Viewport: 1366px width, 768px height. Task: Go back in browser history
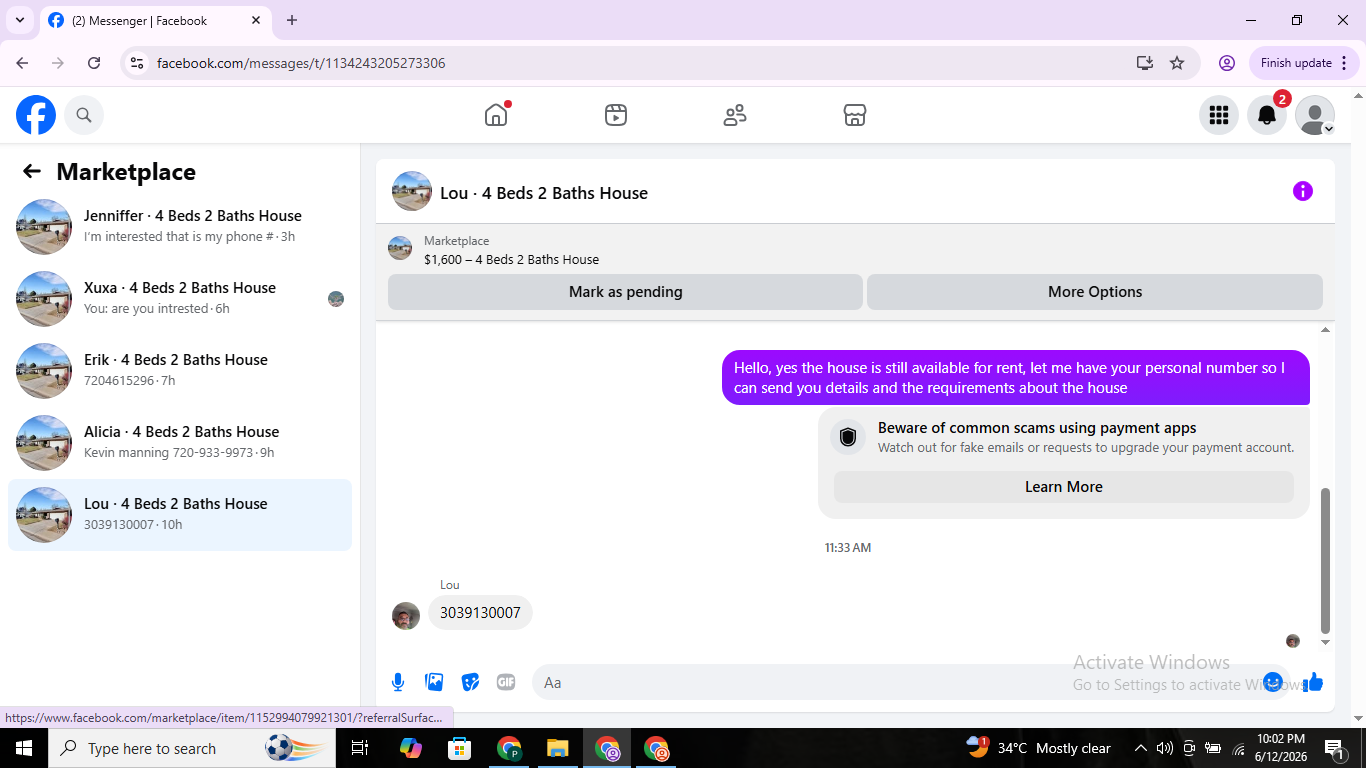click(22, 63)
